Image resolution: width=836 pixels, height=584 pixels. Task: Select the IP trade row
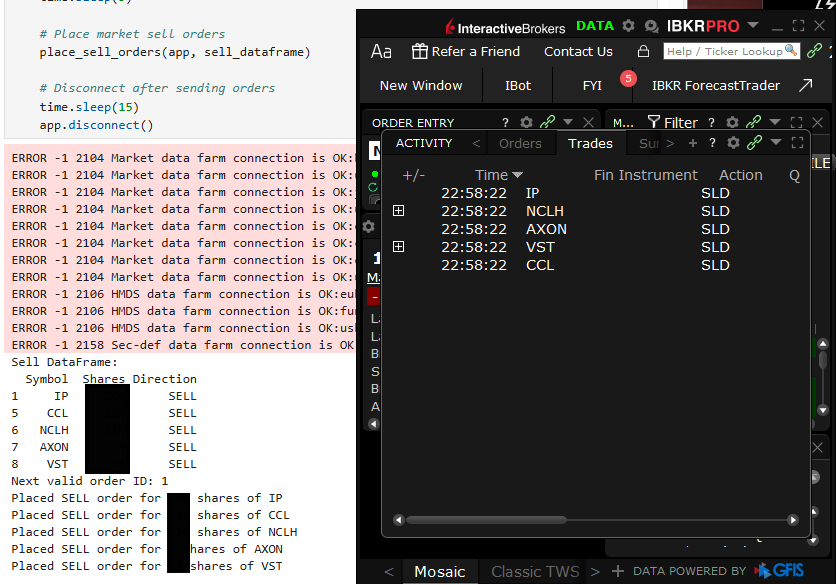click(x=594, y=193)
